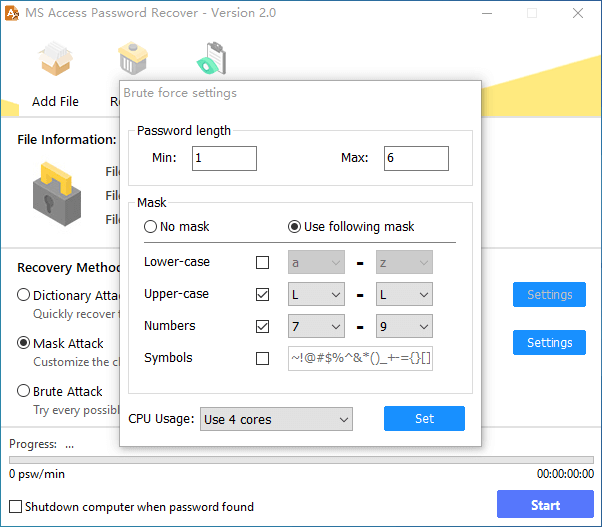Screen dimensions: 602x527
Task: Minimize the application window
Action: (487, 13)
